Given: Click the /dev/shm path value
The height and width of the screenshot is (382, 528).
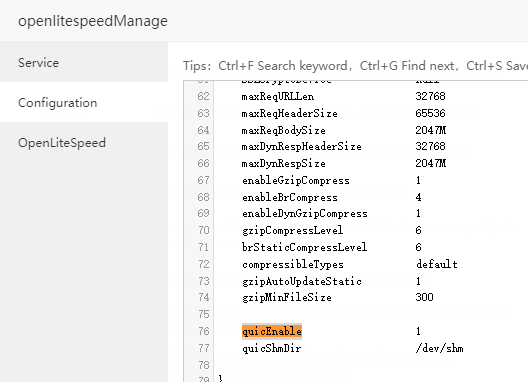Looking at the screenshot, I should coord(439,348).
